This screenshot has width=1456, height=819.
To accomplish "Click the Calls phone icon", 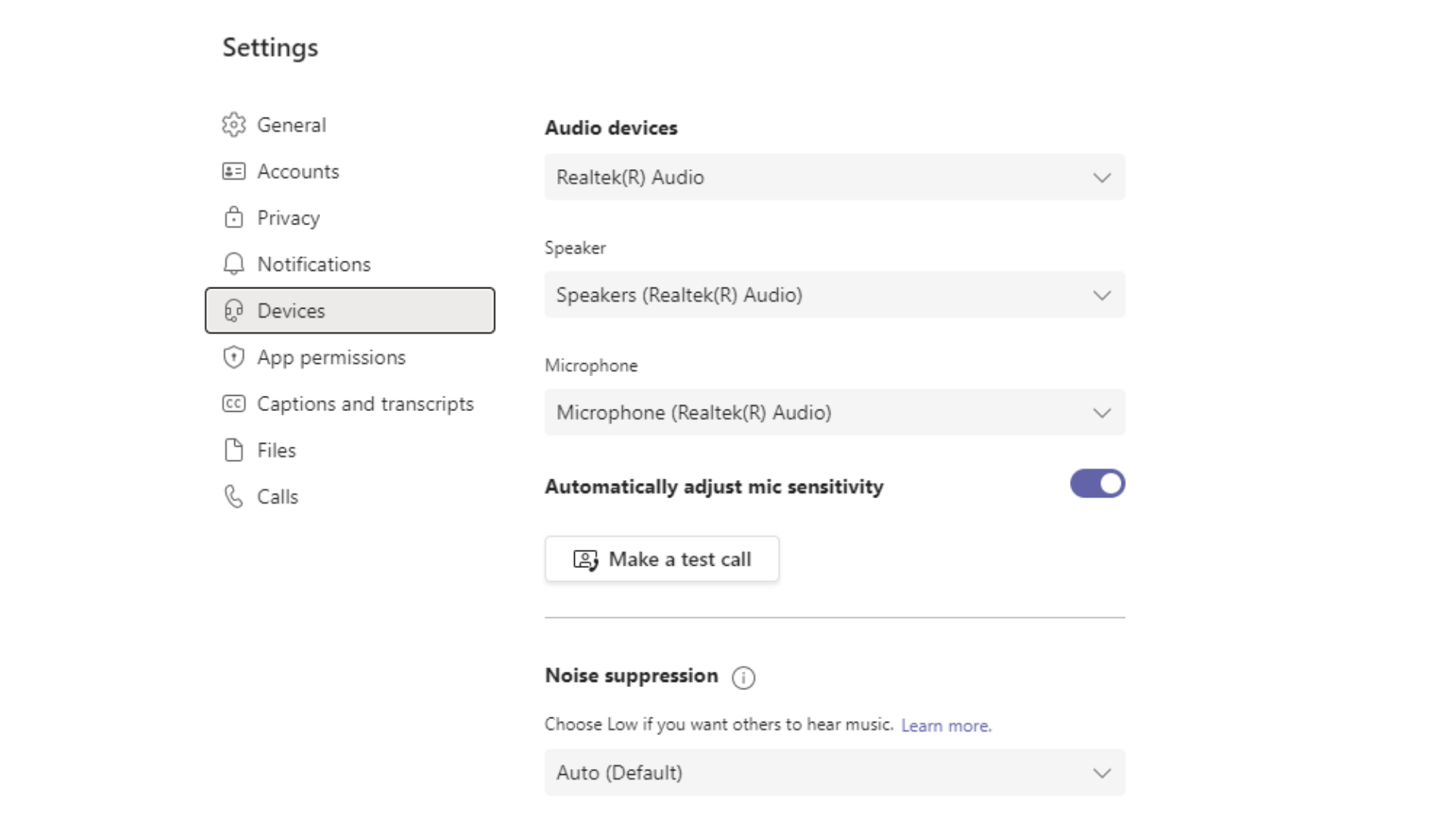I will pyautogui.click(x=234, y=497).
